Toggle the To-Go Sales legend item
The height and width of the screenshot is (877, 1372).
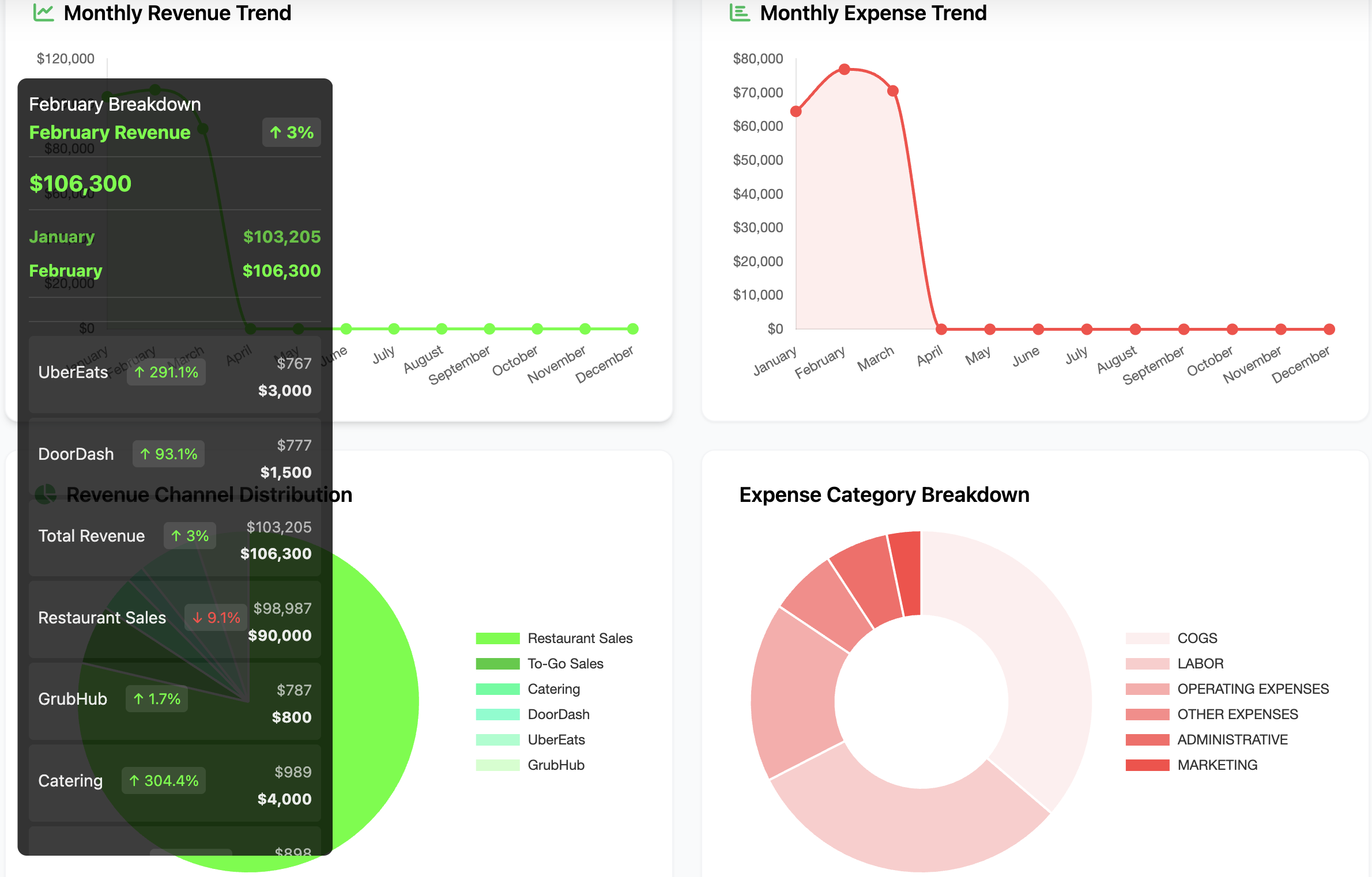coord(565,664)
